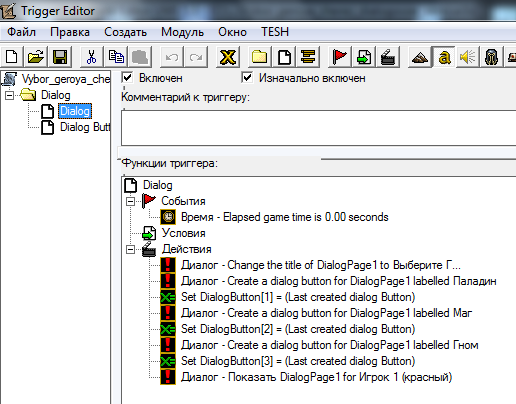Click the Redo arrow icon
This screenshot has height=404, width=516.
(x=196, y=57)
